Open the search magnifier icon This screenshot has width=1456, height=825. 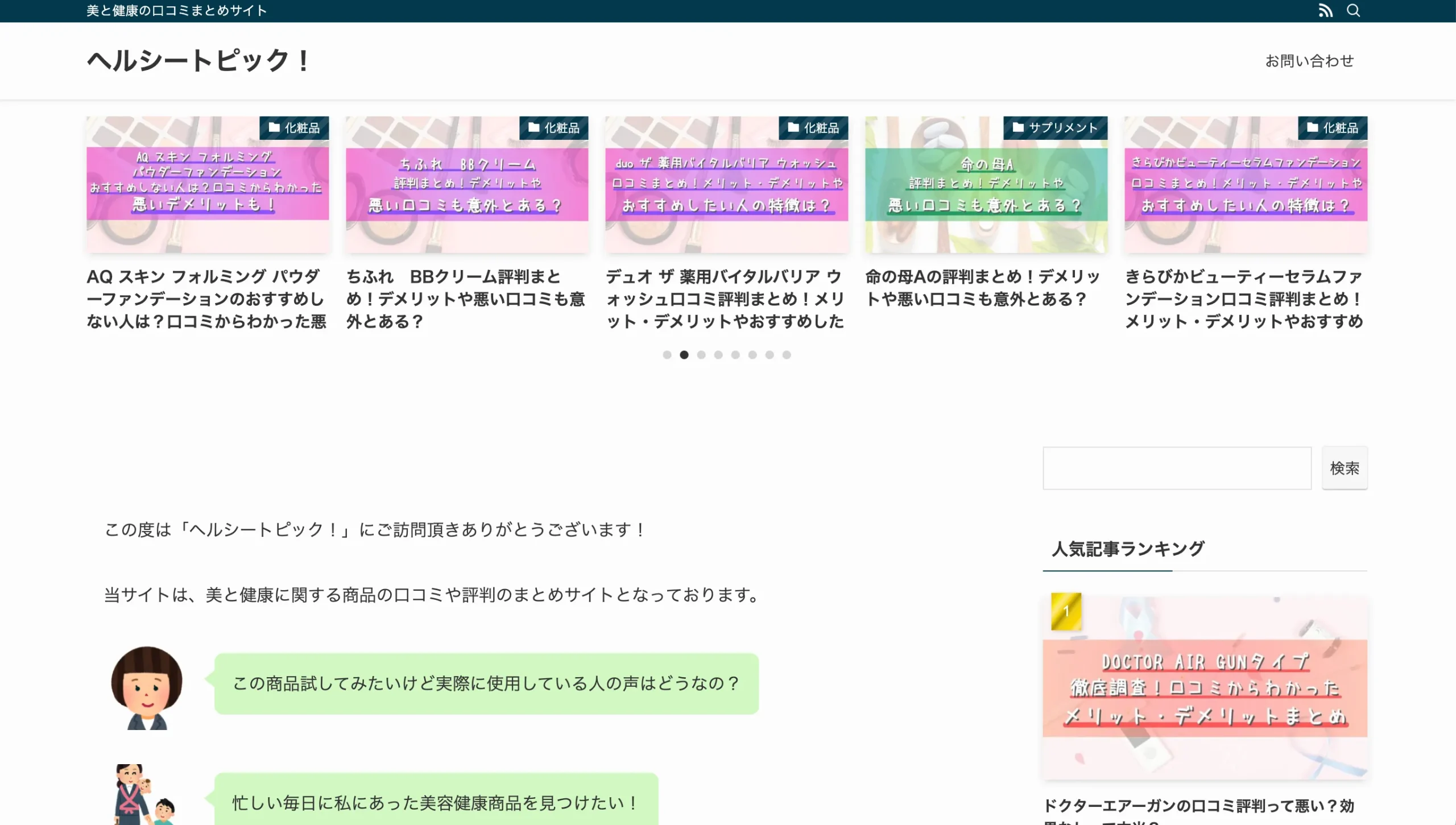(x=1354, y=10)
